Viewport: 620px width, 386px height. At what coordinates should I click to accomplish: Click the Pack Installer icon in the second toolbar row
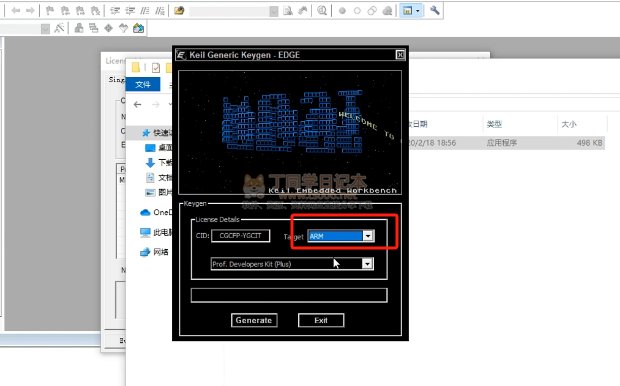coord(138,28)
